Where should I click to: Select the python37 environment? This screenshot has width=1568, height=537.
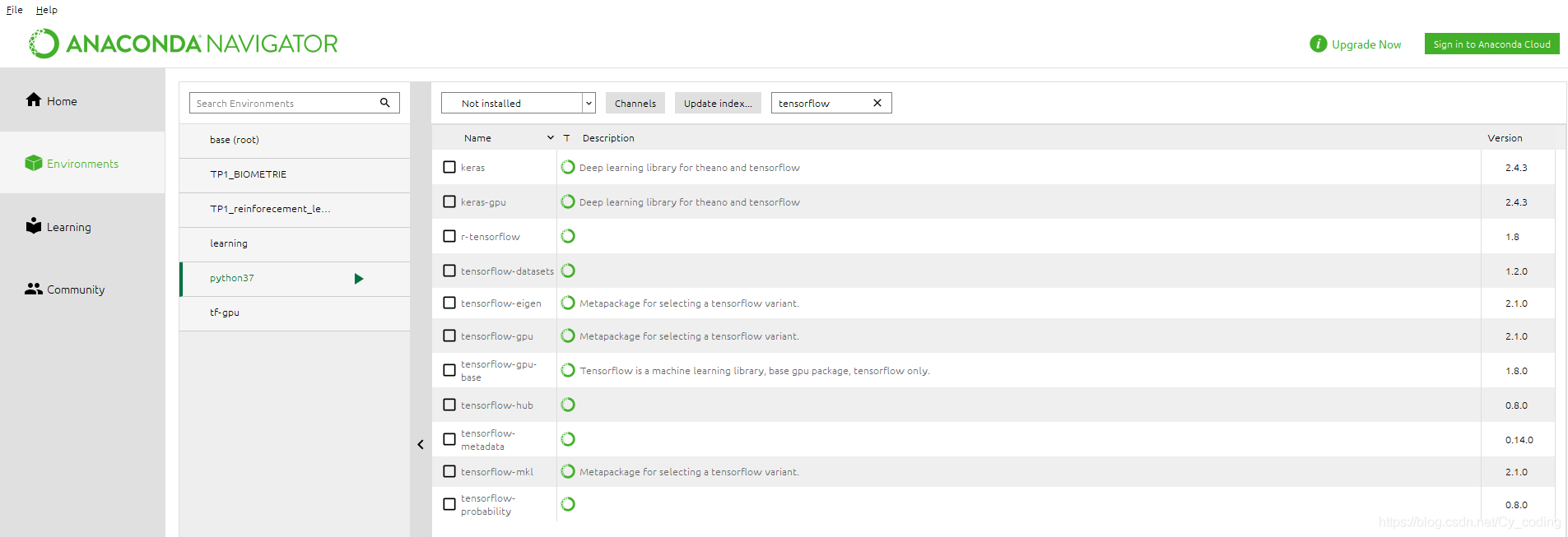click(x=295, y=278)
